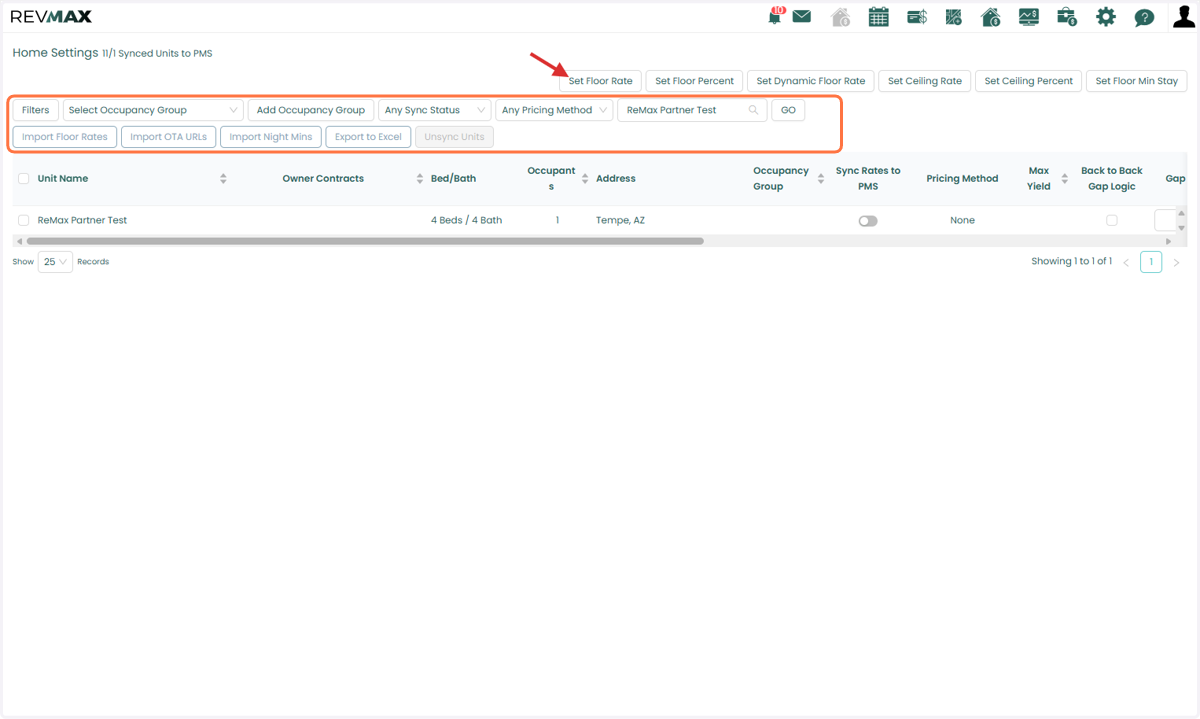This screenshot has width=1200, height=719.
Task: Click the search magnifier in unit search box
Action: click(x=753, y=110)
